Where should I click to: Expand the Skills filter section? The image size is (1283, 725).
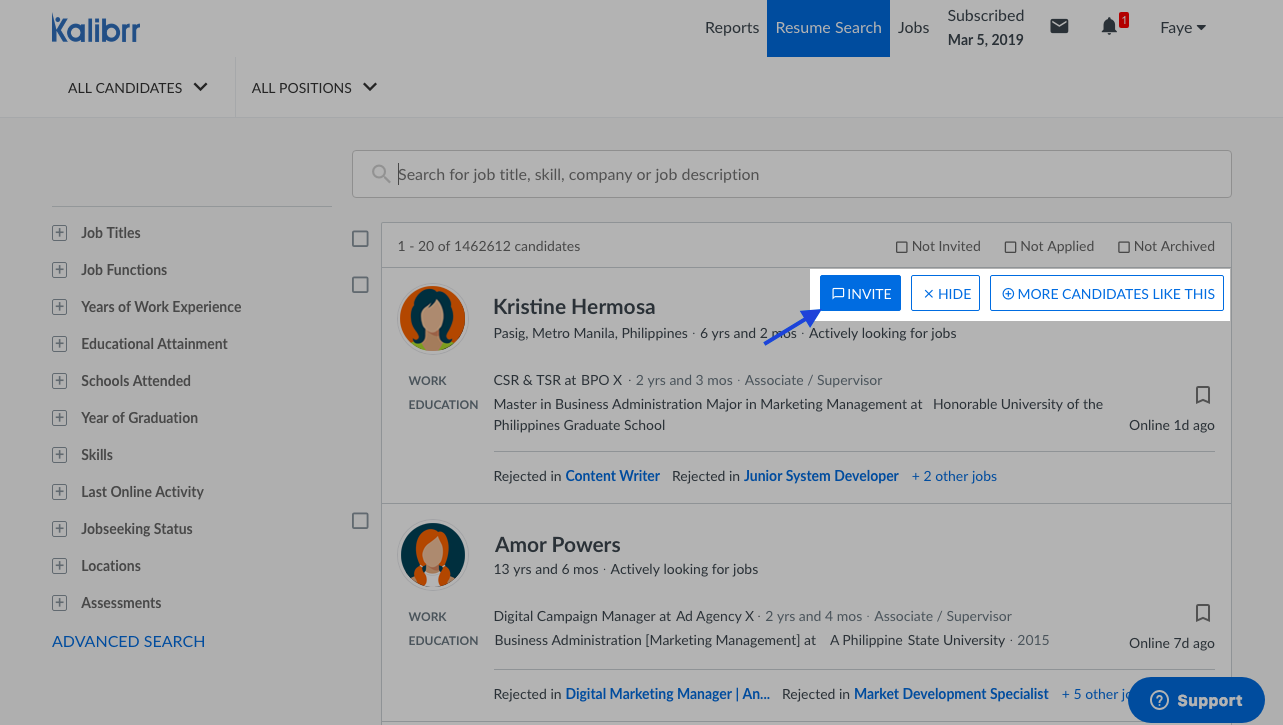[x=59, y=455]
